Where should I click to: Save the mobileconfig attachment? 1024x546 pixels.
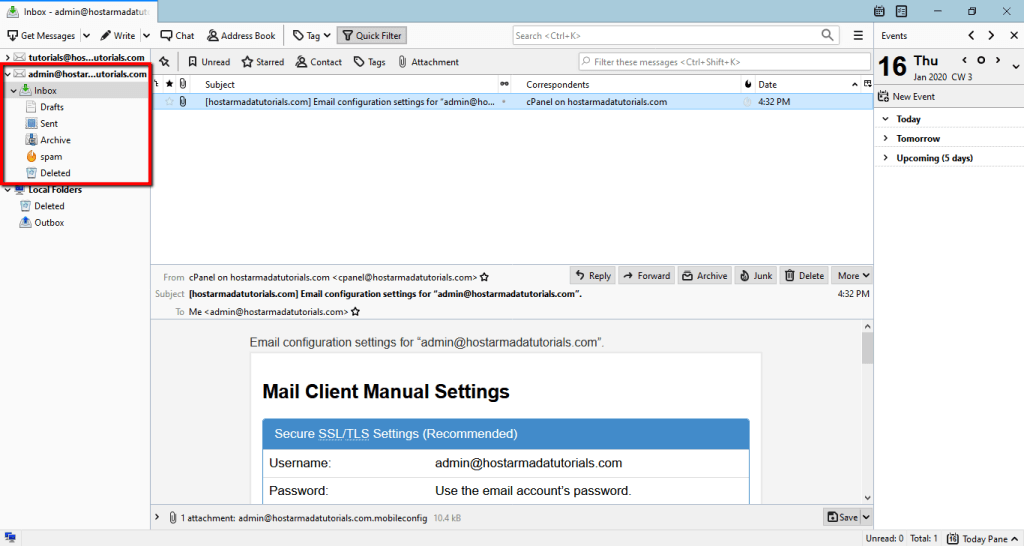[842, 517]
